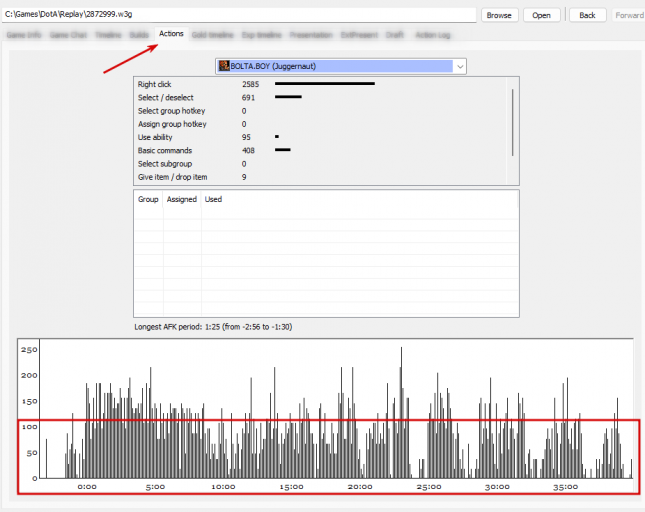This screenshot has width=645, height=512.
Task: Click the 20:00 mark on APM chart
Action: (x=360, y=487)
